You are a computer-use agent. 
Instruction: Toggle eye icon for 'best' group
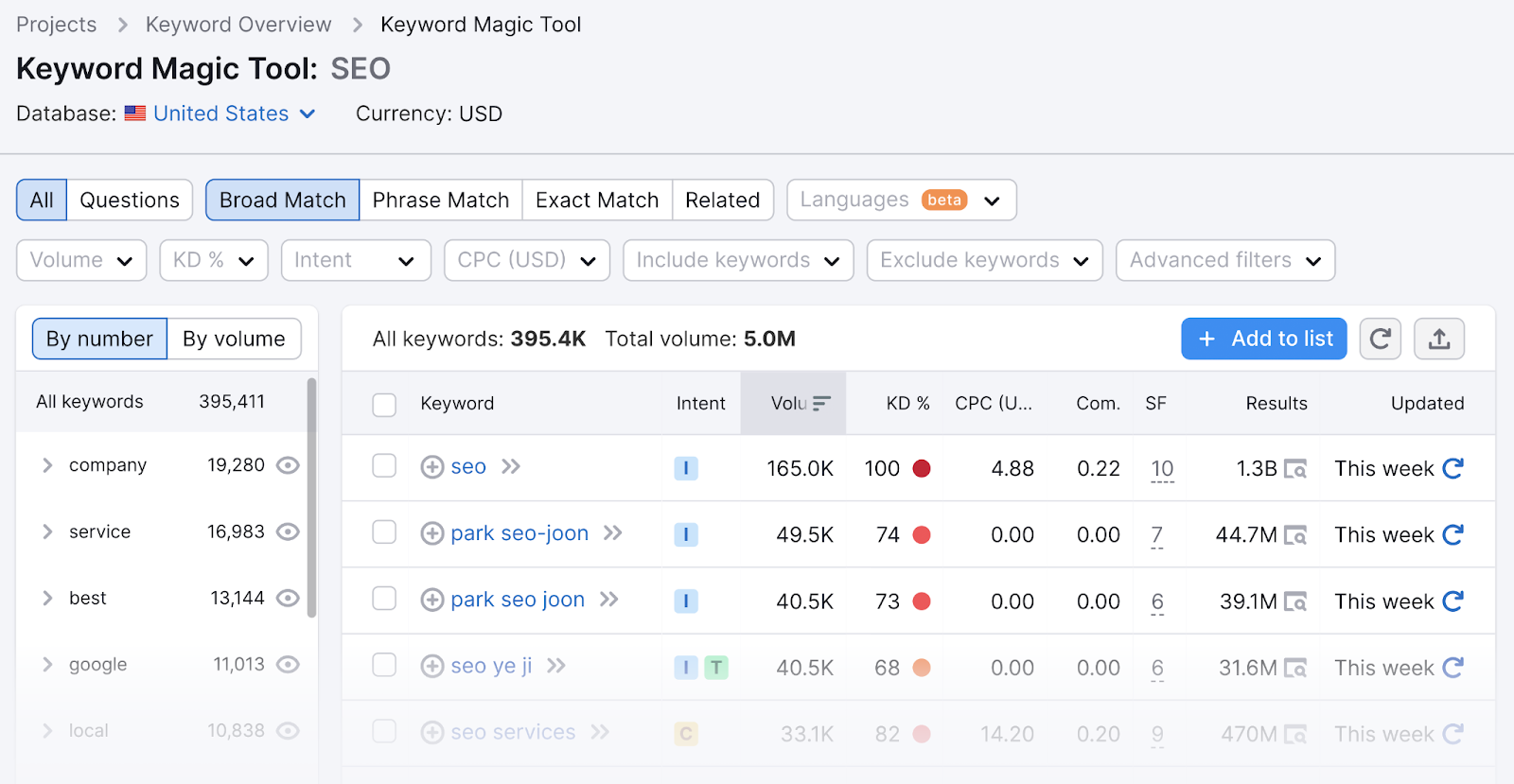click(x=288, y=598)
